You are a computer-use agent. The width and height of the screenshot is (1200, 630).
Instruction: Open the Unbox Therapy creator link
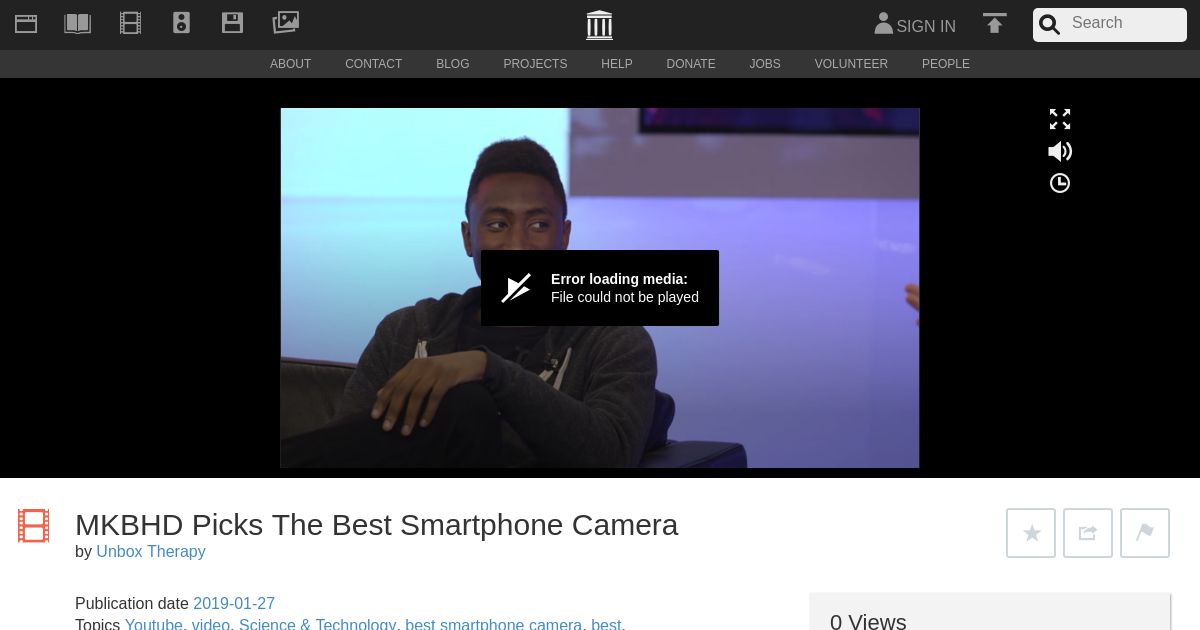pos(151,552)
